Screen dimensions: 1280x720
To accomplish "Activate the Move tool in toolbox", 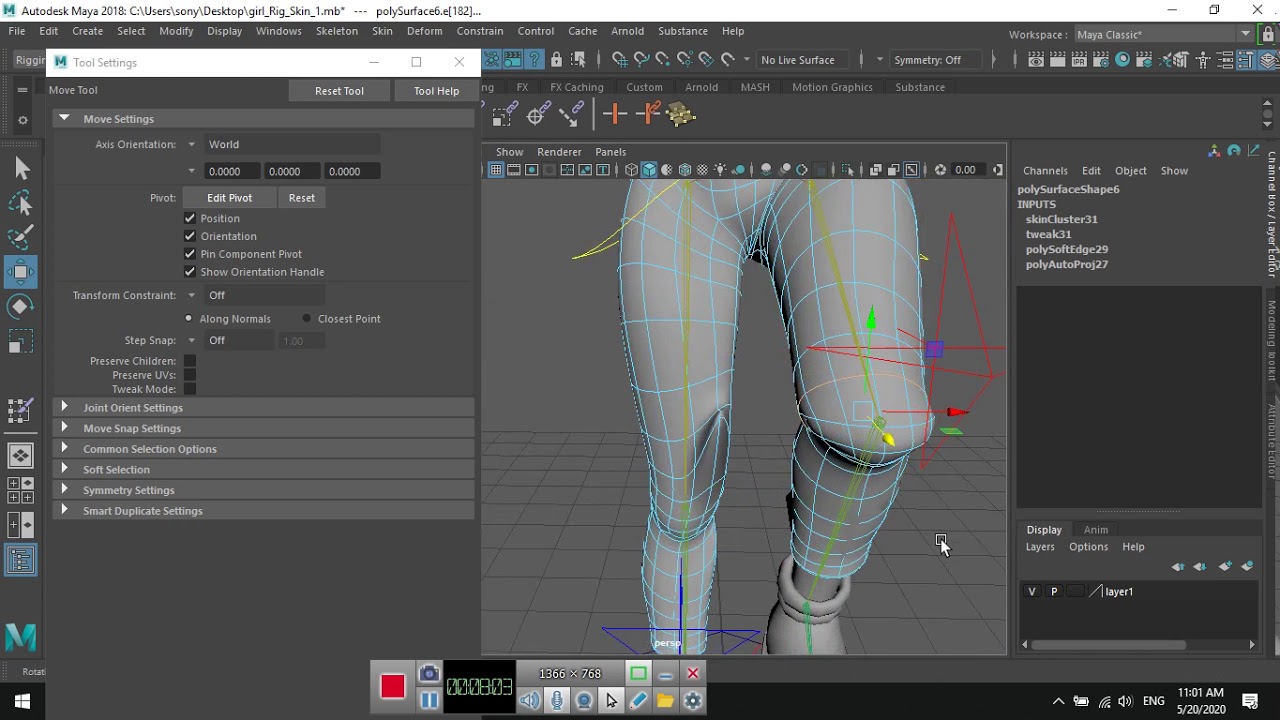I will [21, 272].
